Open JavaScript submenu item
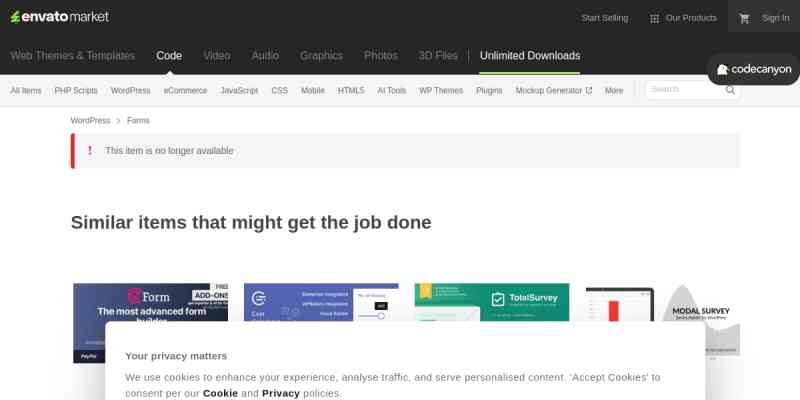 coord(239,90)
